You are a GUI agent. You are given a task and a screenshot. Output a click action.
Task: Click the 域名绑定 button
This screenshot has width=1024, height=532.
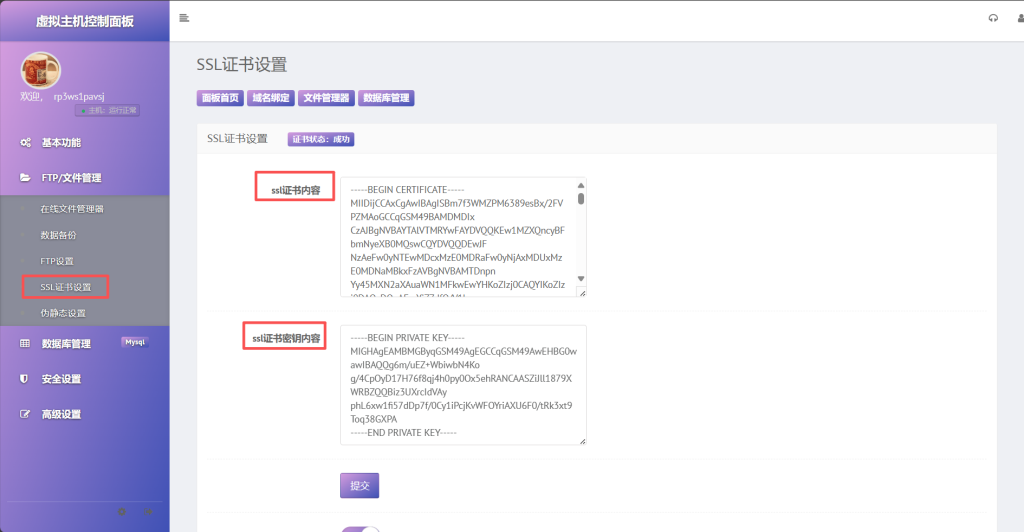(270, 98)
